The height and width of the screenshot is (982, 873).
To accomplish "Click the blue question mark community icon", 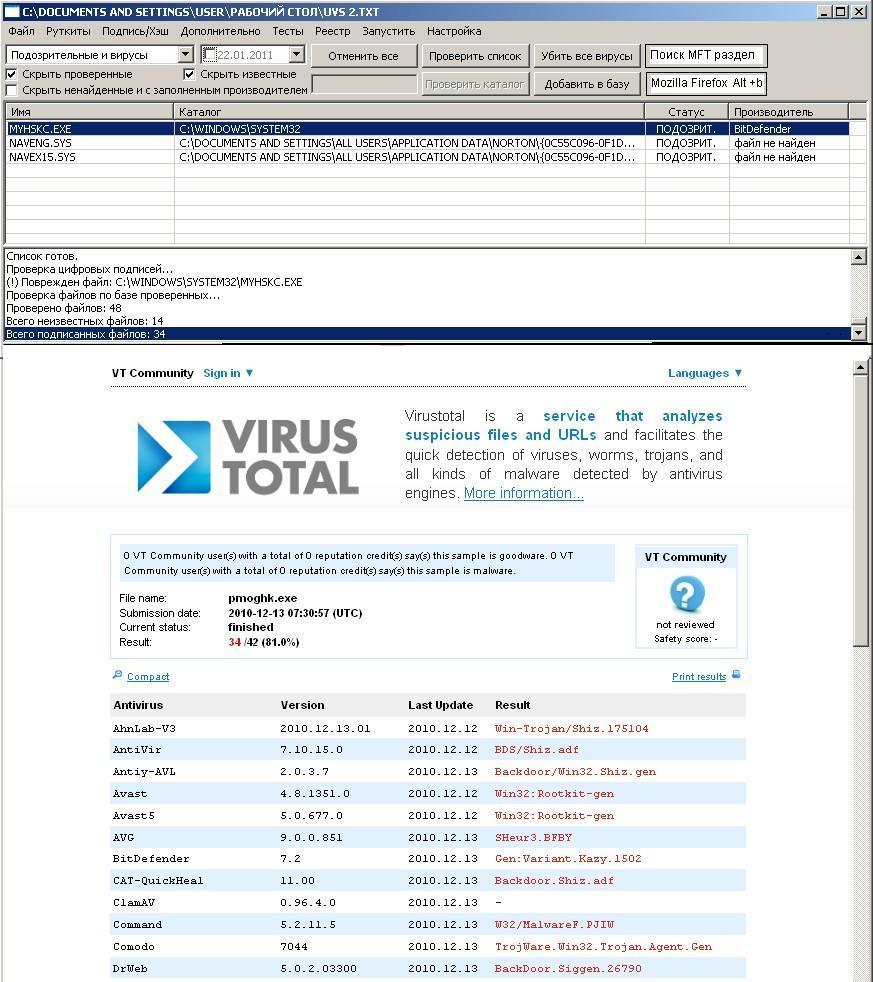I will tap(687, 594).
